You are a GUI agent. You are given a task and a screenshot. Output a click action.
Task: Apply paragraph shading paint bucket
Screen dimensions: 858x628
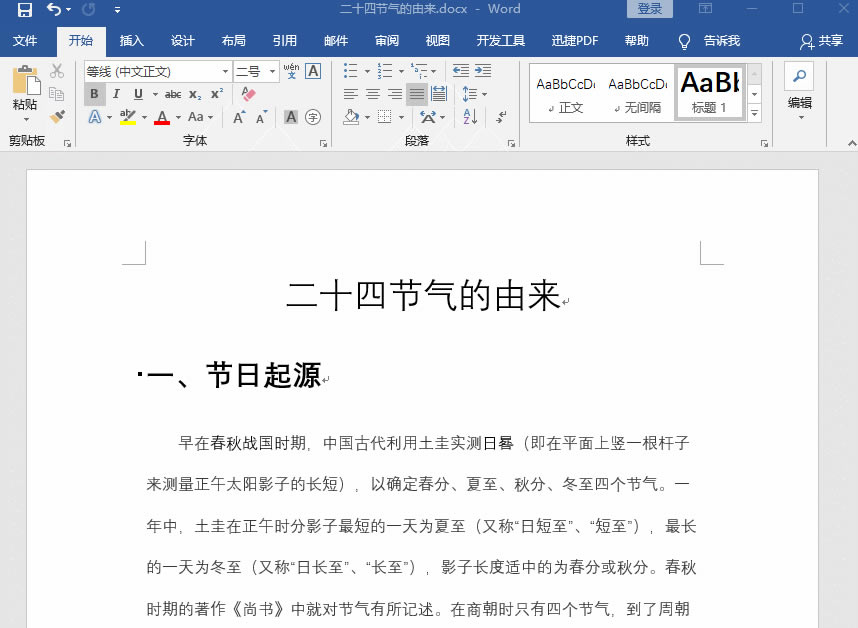click(x=352, y=117)
